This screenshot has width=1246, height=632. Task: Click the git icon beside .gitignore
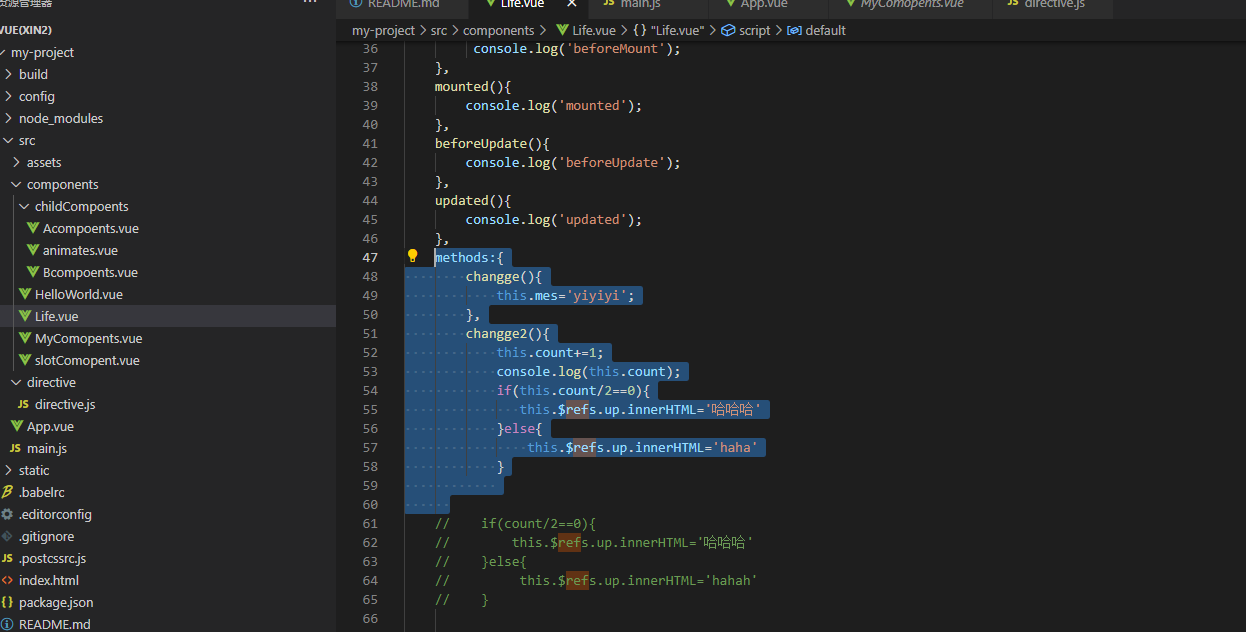coord(8,536)
